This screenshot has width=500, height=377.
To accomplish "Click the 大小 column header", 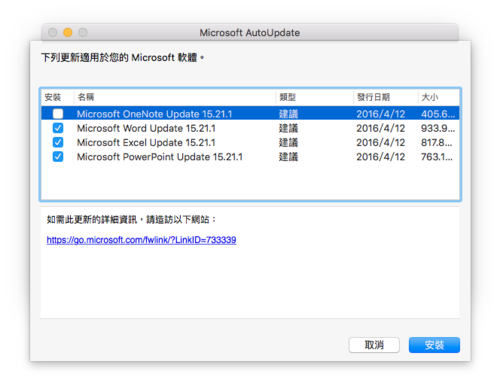I will point(439,97).
